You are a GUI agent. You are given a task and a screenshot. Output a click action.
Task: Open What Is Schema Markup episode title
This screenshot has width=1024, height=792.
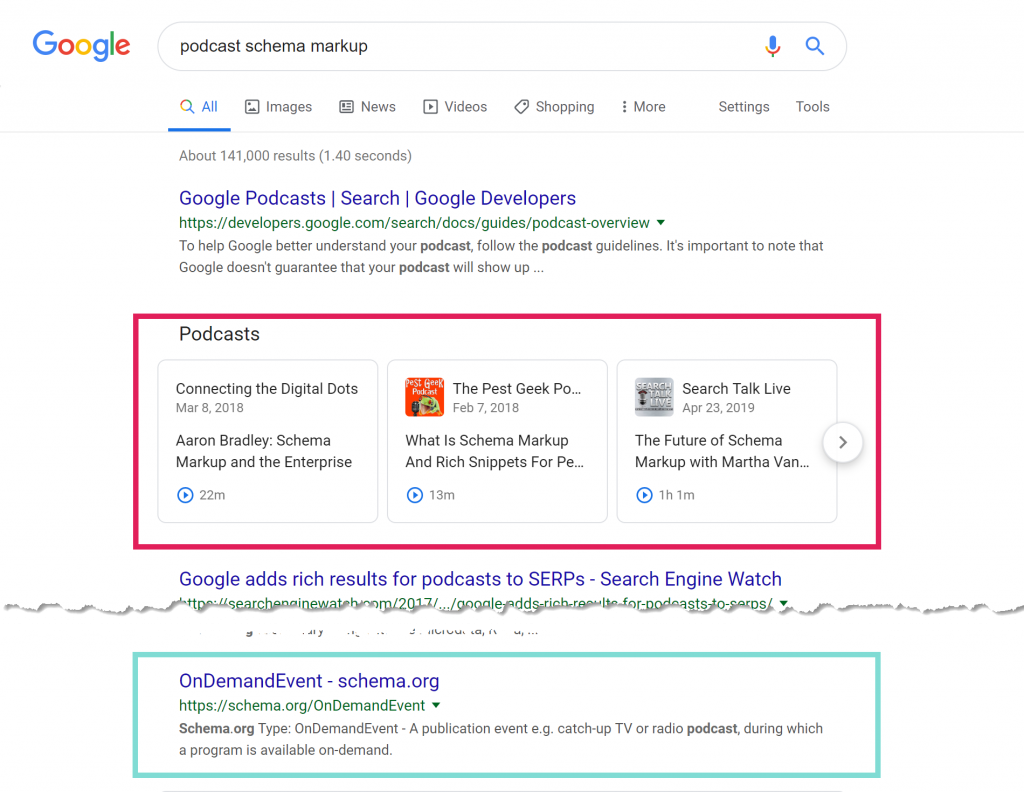pos(494,451)
